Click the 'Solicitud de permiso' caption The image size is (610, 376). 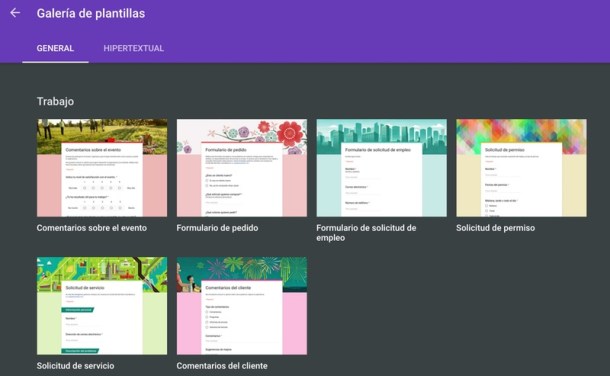(495, 228)
